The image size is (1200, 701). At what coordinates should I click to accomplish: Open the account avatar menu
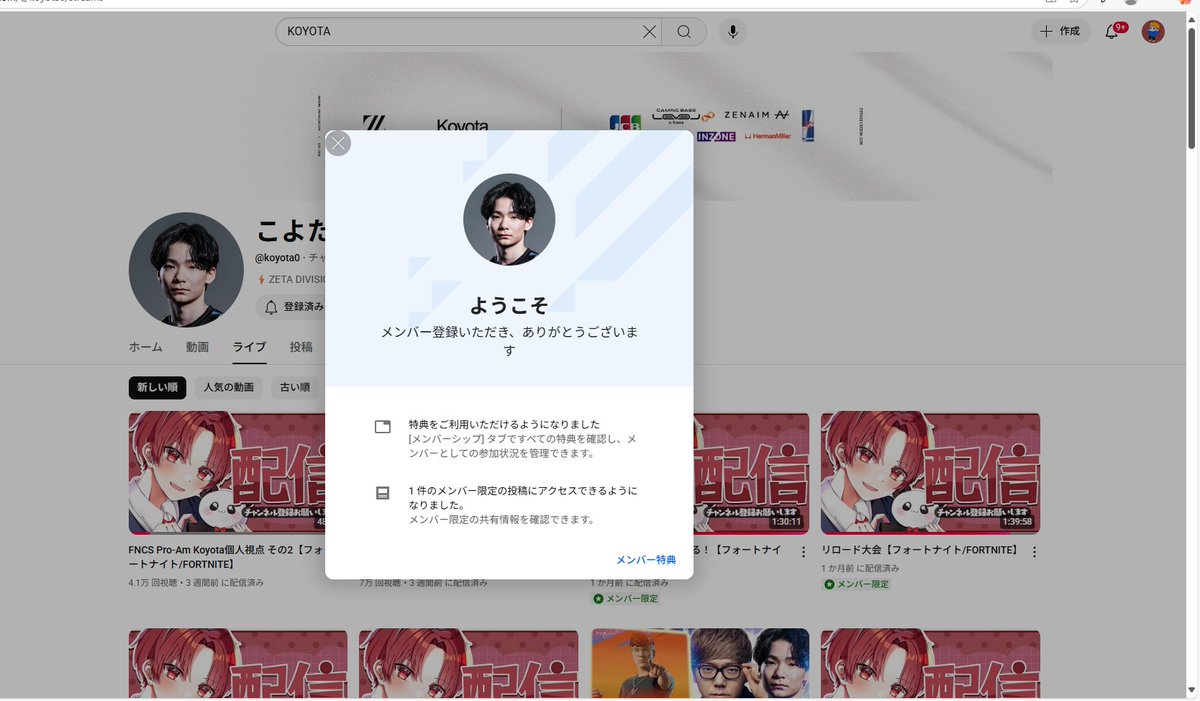tap(1153, 32)
